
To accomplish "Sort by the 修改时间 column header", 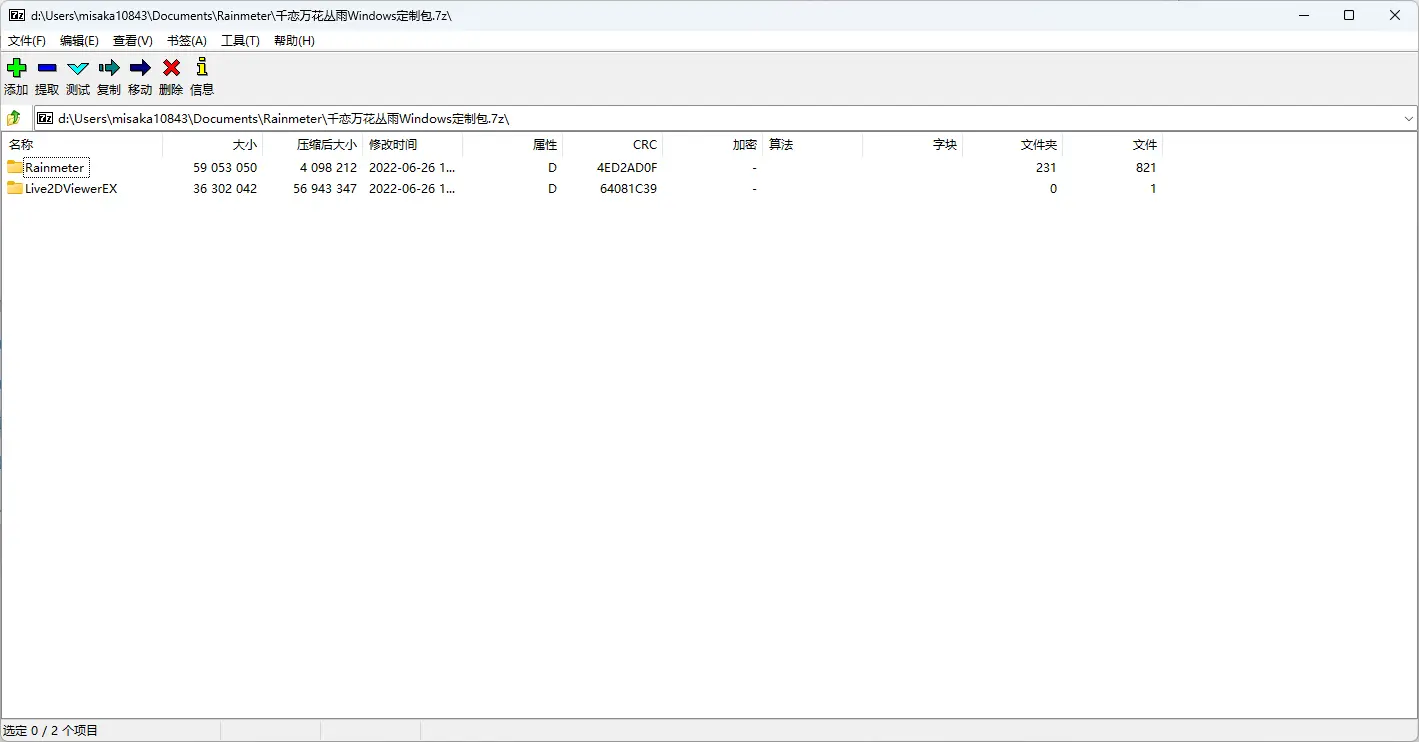I will click(393, 145).
